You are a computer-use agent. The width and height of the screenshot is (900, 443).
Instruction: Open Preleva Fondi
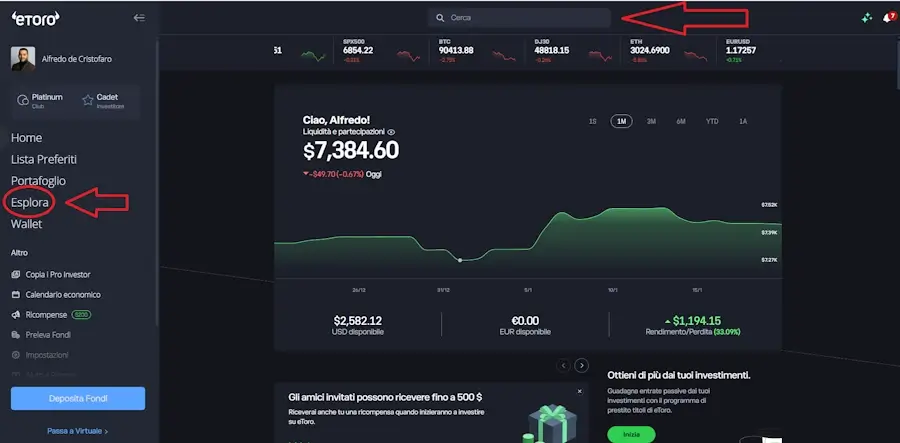tap(48, 335)
